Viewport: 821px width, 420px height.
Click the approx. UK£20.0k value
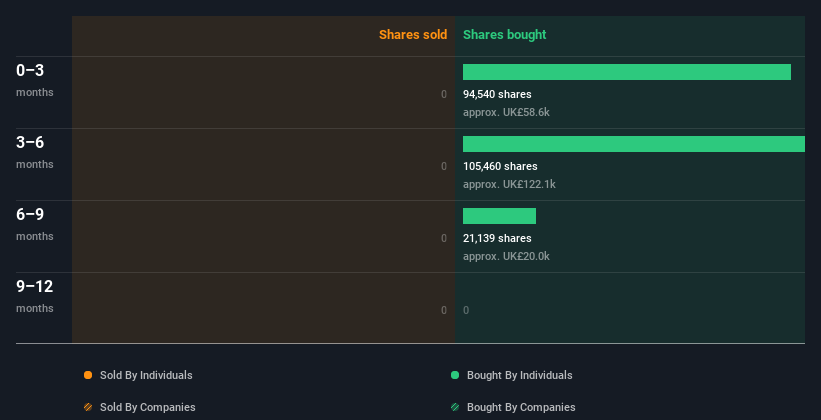click(x=506, y=256)
